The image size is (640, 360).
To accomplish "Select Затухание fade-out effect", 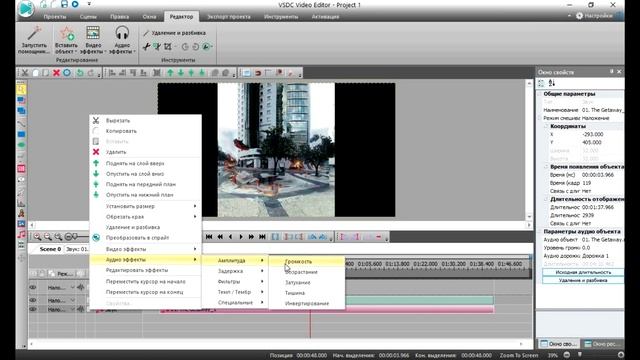I will click(307, 282).
